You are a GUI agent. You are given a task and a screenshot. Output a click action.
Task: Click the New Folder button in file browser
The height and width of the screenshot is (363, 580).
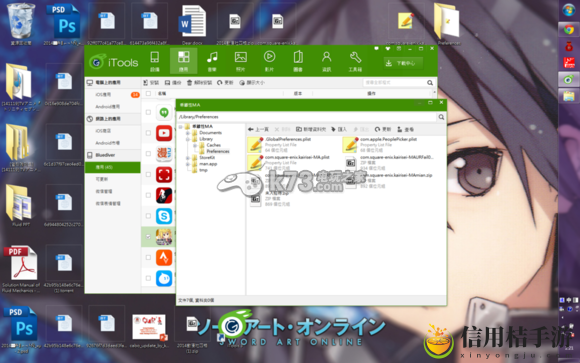click(x=311, y=130)
